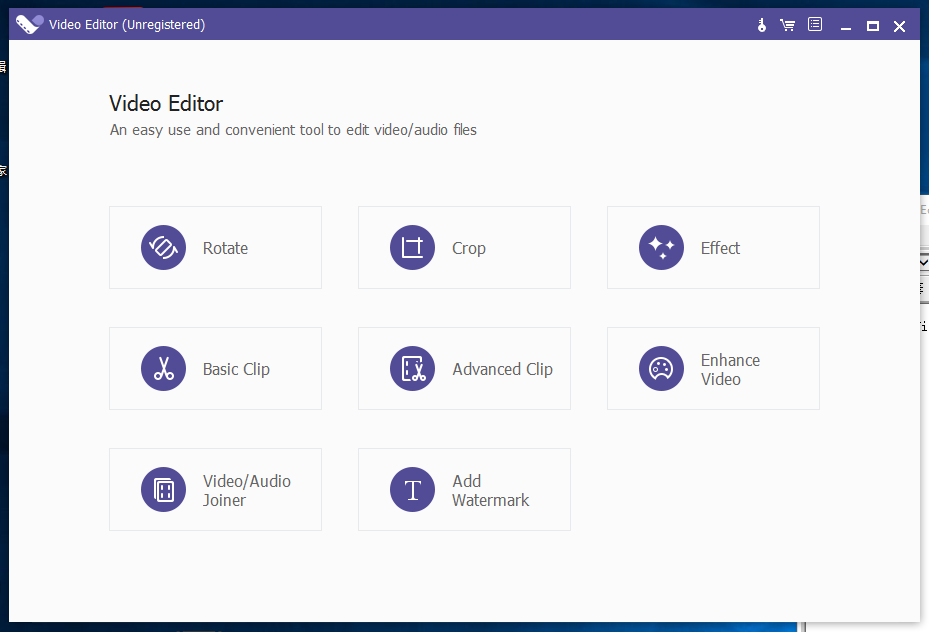Open the Rotate label text

click(225, 248)
